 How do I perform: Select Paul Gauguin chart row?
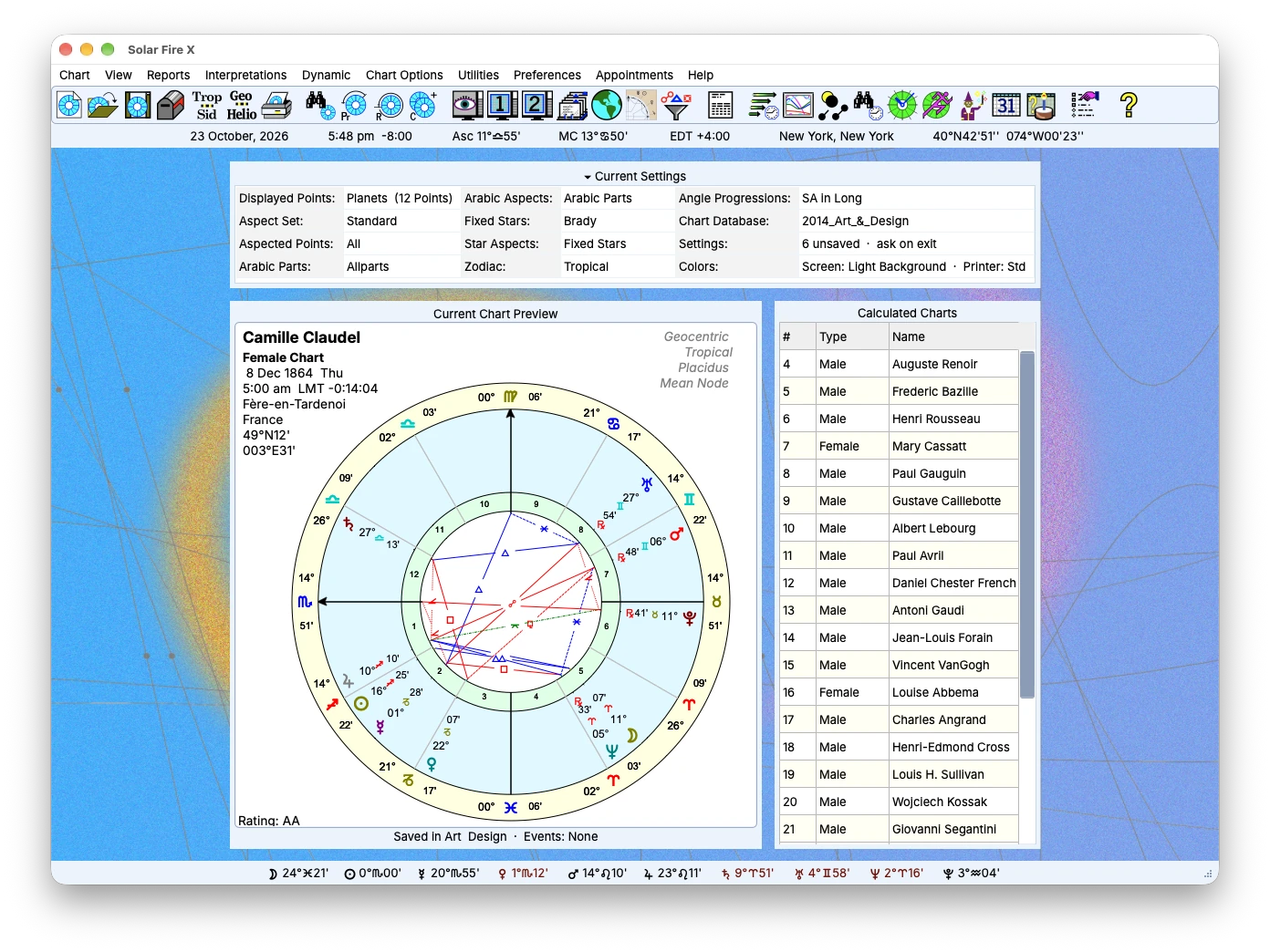click(899, 473)
